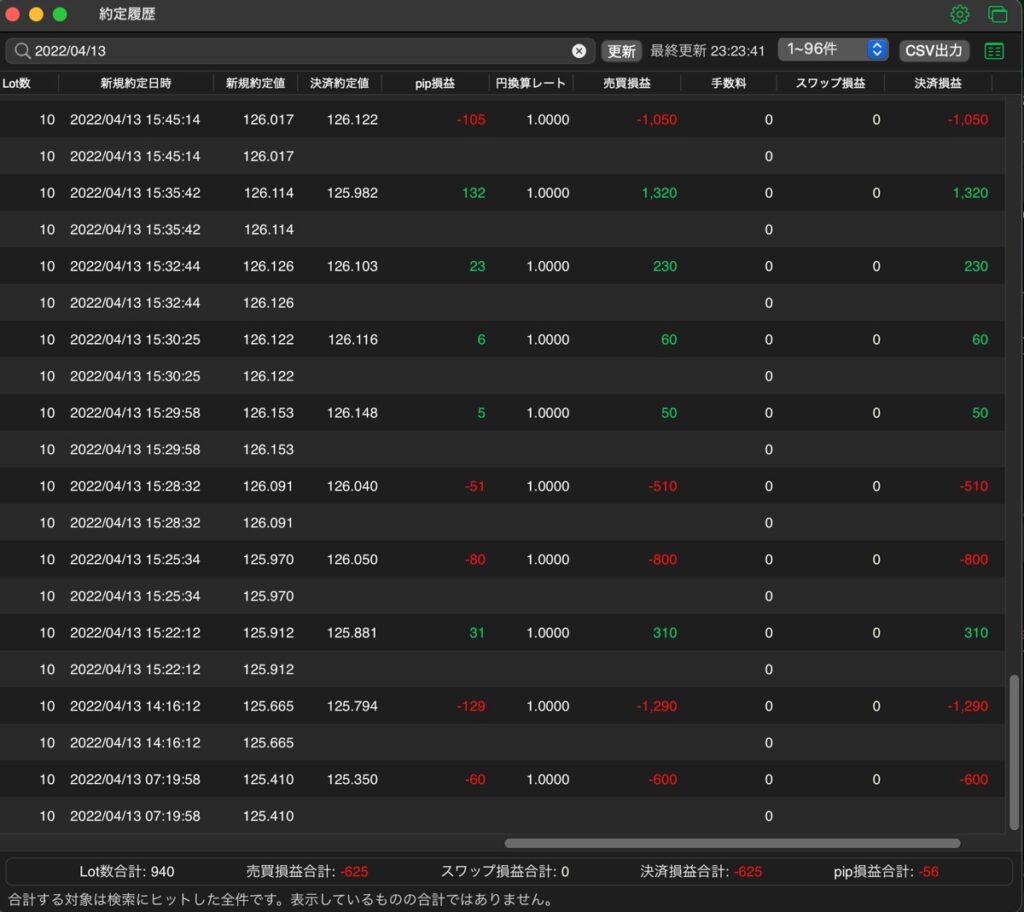Click the horizontal scrollbar thumb
The image size is (1024, 912).
click(732, 843)
